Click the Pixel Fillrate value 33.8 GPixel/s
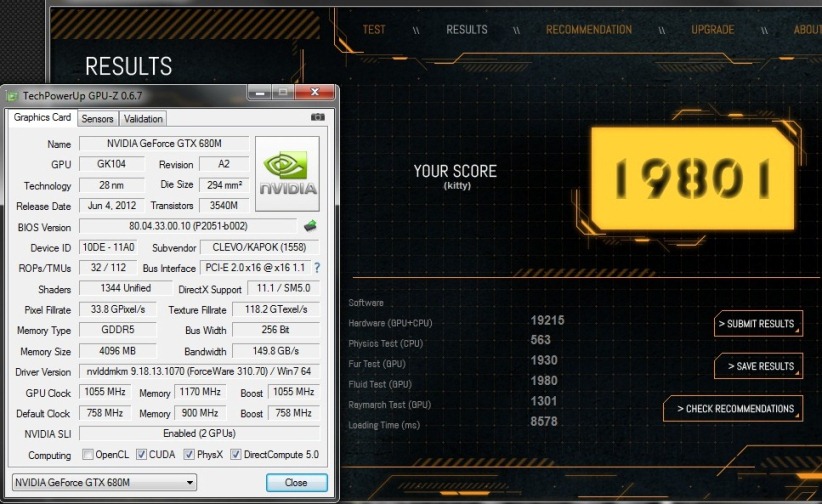This screenshot has height=504, width=822. pyautogui.click(x=118, y=309)
